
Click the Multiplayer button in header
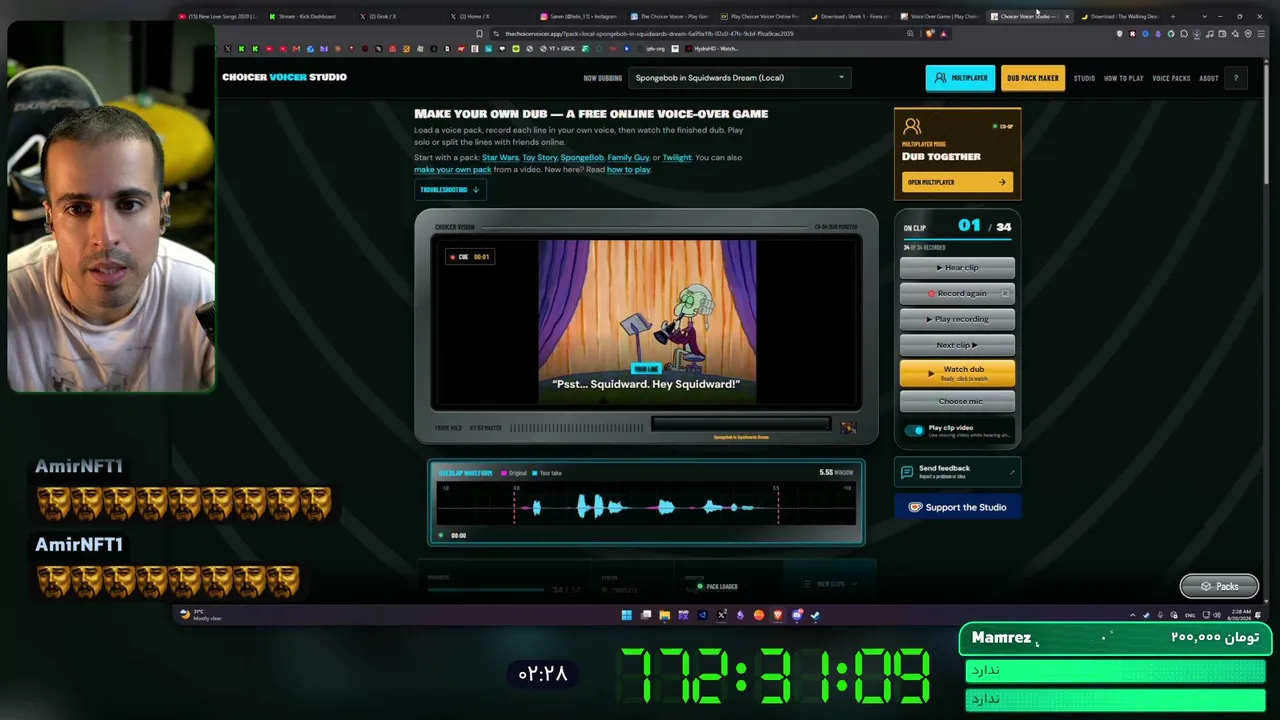point(960,78)
